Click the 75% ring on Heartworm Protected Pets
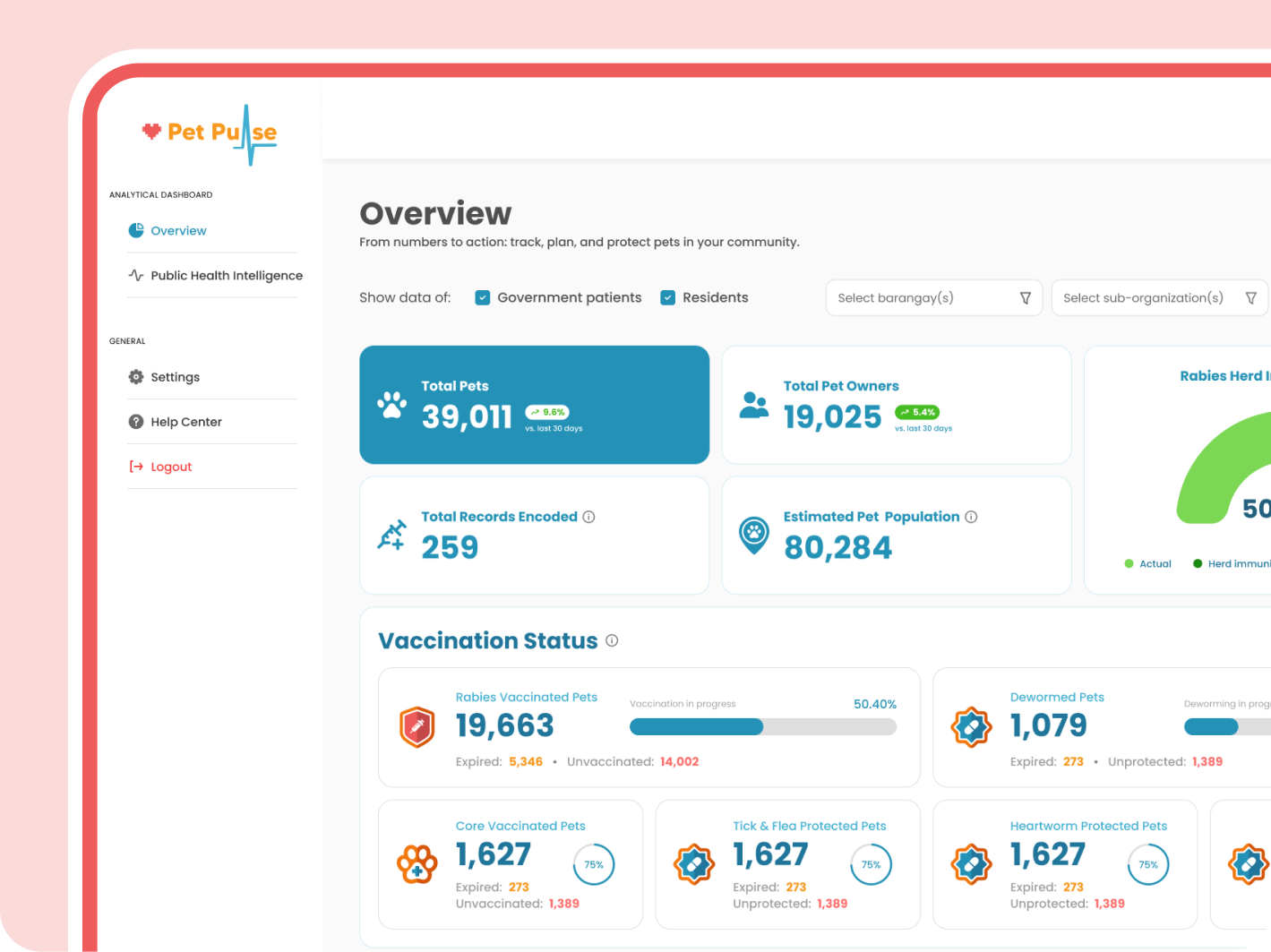This screenshot has height=952, width=1271. (x=1148, y=865)
